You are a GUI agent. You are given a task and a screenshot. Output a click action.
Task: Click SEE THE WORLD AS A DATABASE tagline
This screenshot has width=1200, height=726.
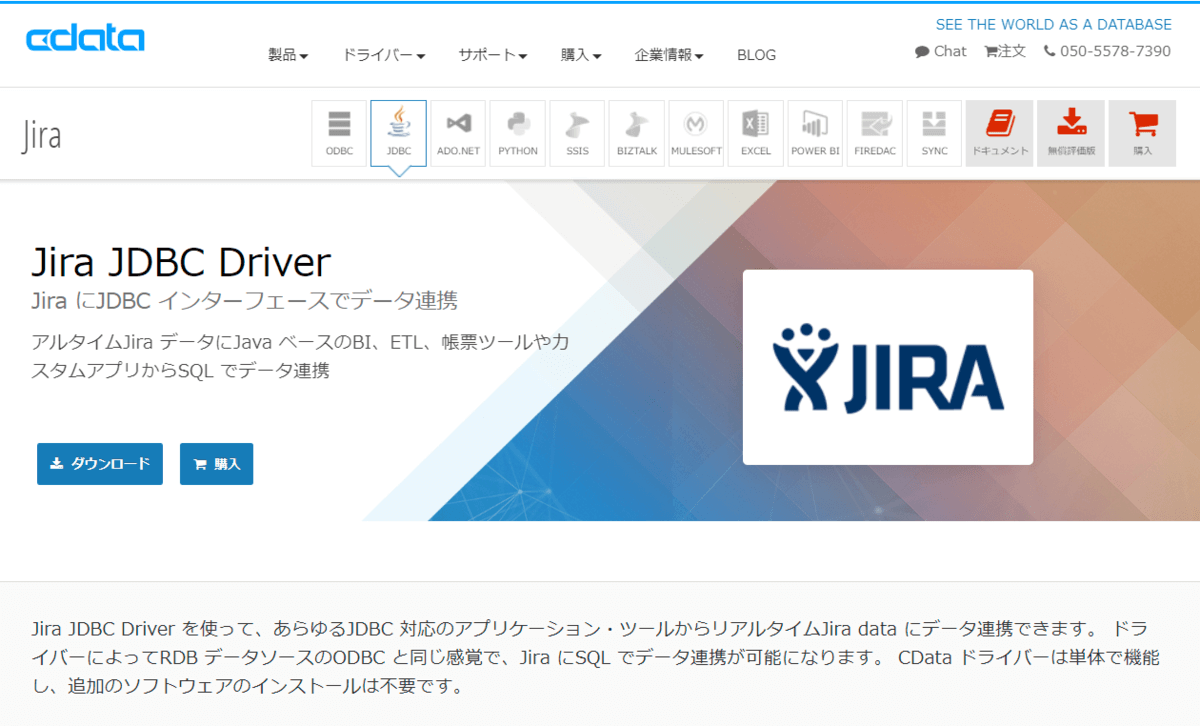1054,24
